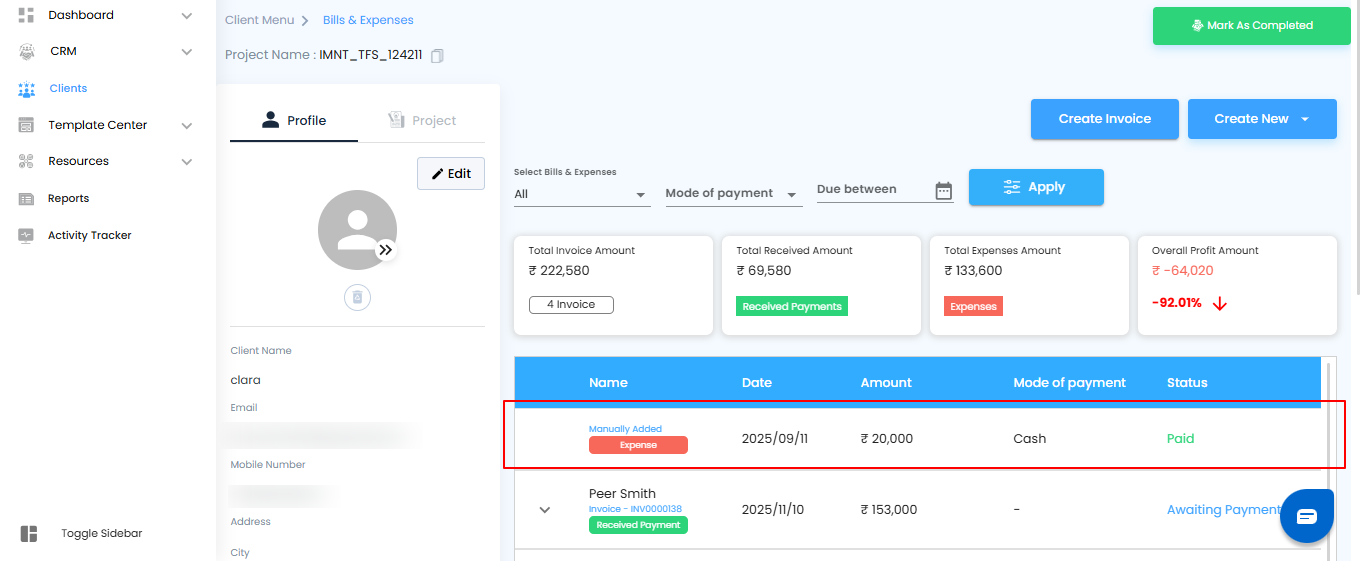Switch to the Project tab
The image size is (1365, 561).
pos(422,120)
